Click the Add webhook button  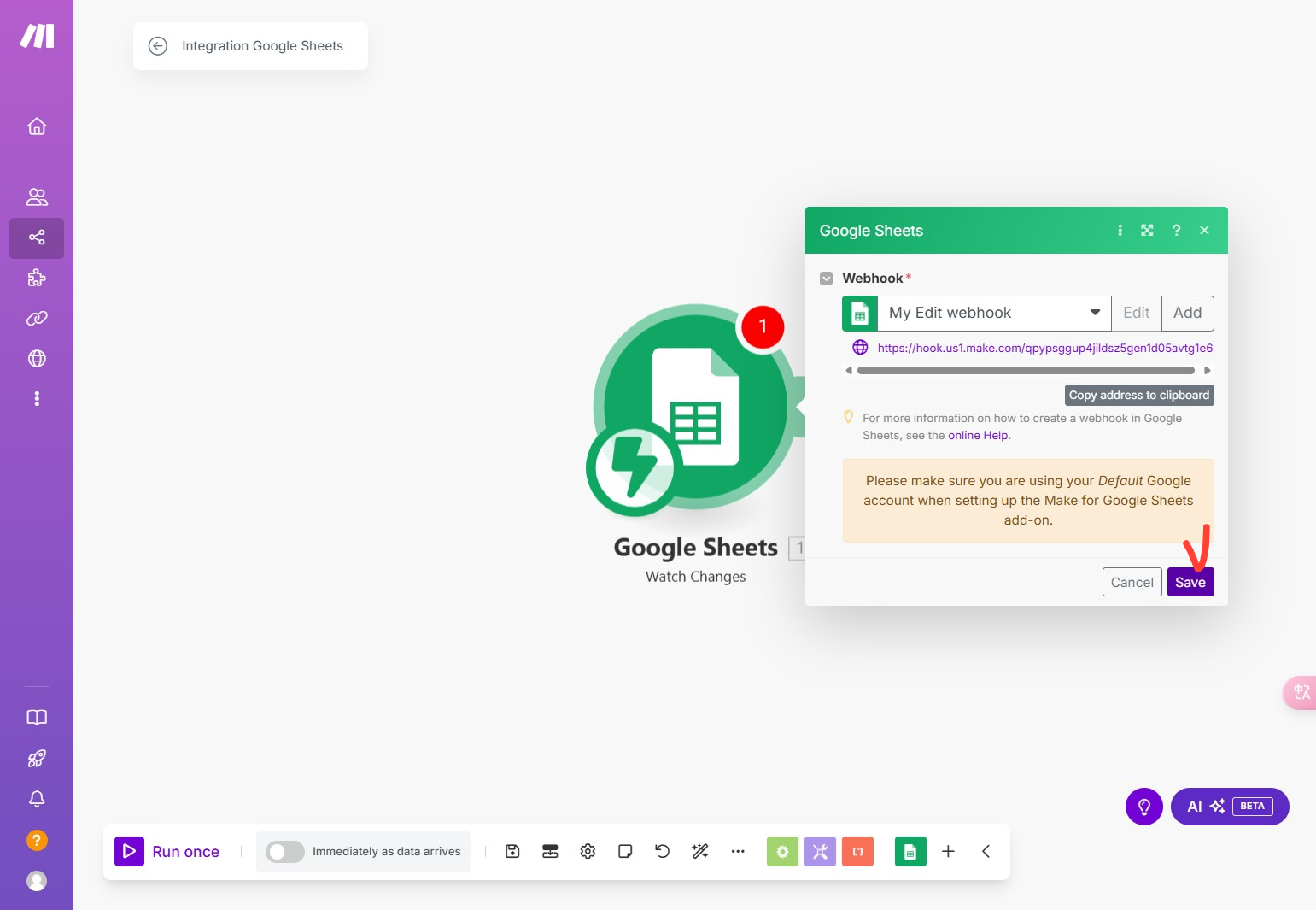[x=1187, y=314]
